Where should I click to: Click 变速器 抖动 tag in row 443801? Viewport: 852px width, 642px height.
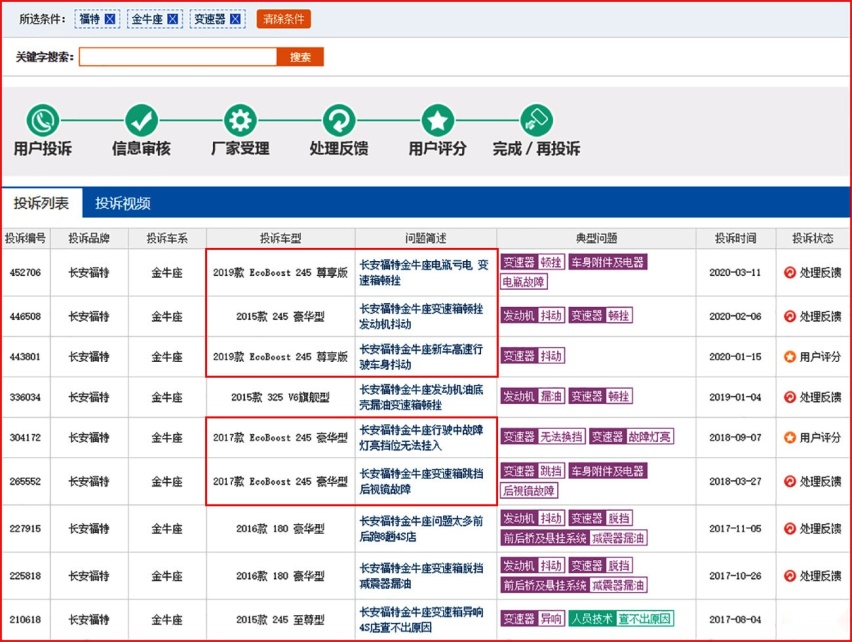click(532, 356)
